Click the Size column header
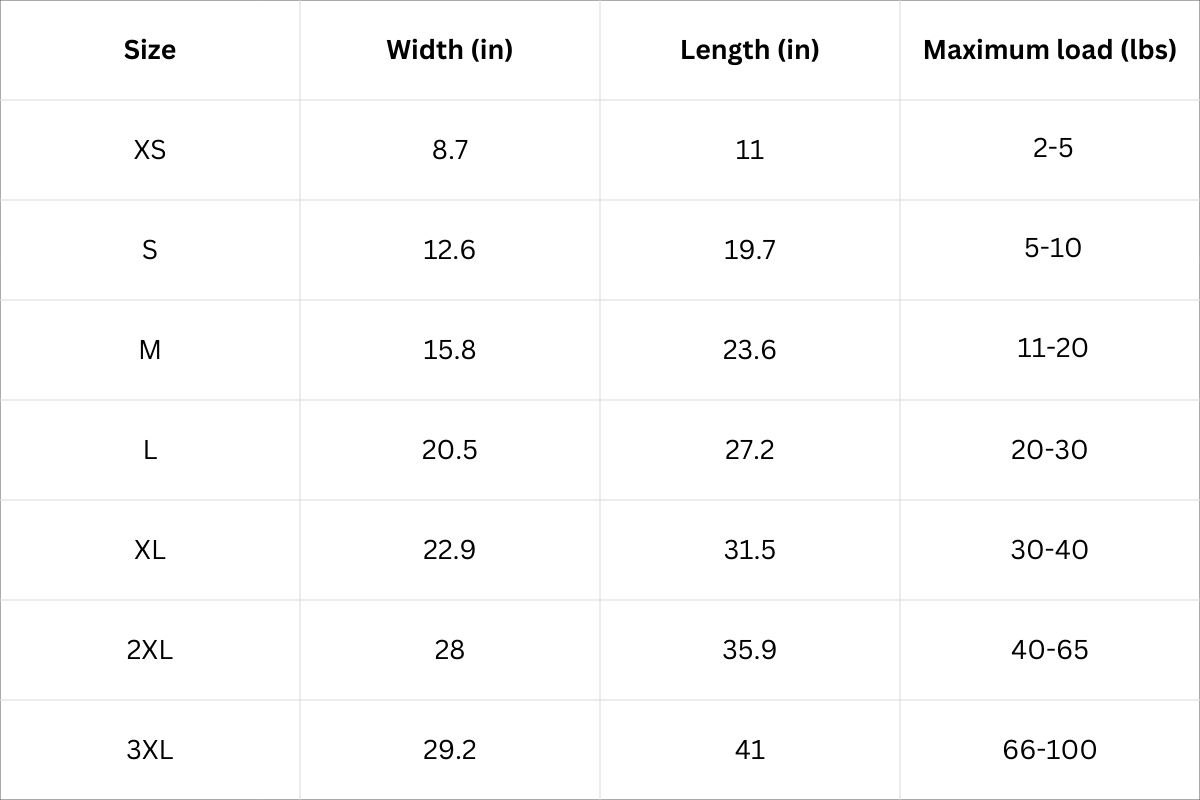 click(x=150, y=50)
